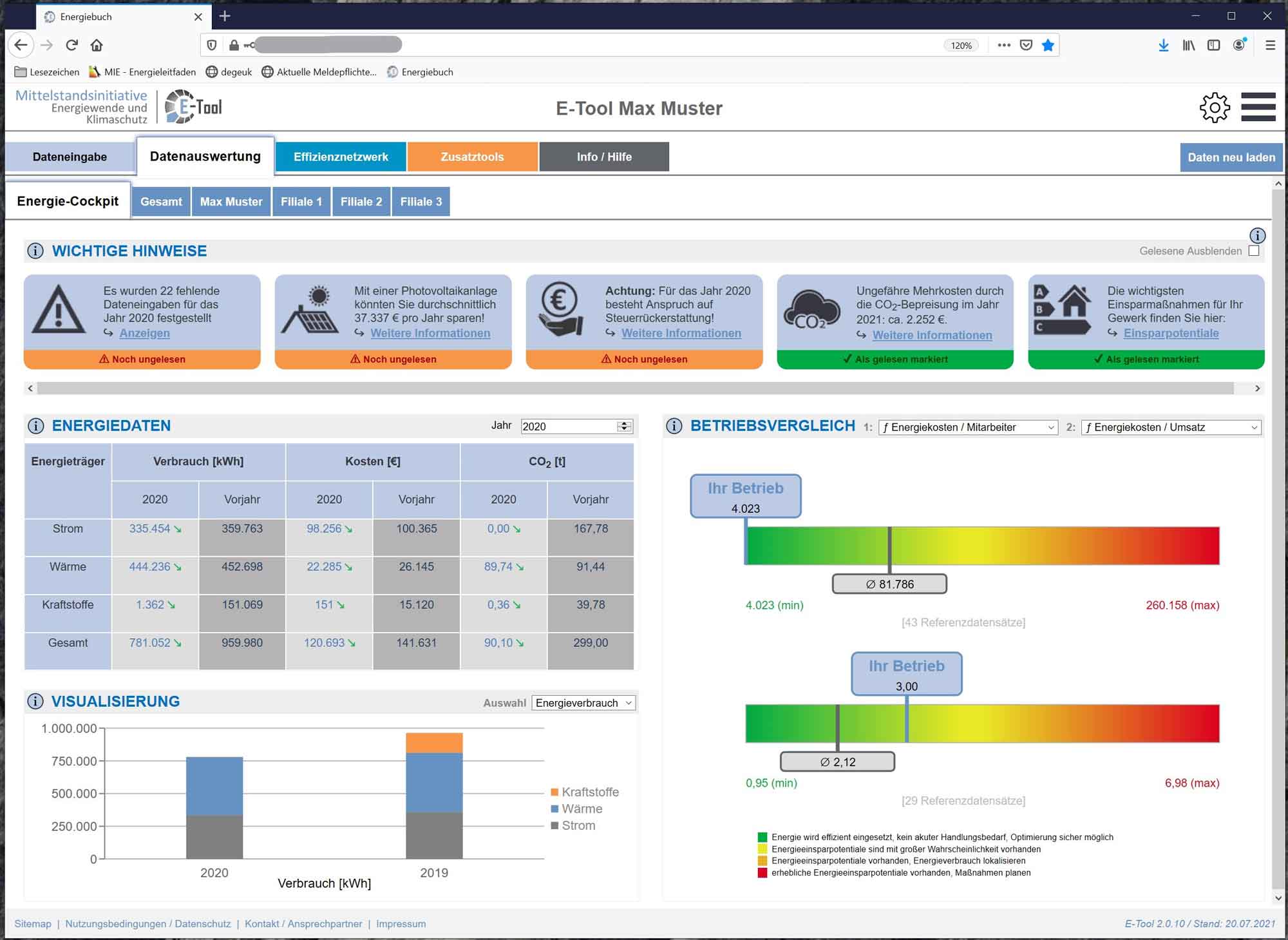Click info icon beside Betriebsvergleich heading
1288x940 pixels.
[x=674, y=426]
